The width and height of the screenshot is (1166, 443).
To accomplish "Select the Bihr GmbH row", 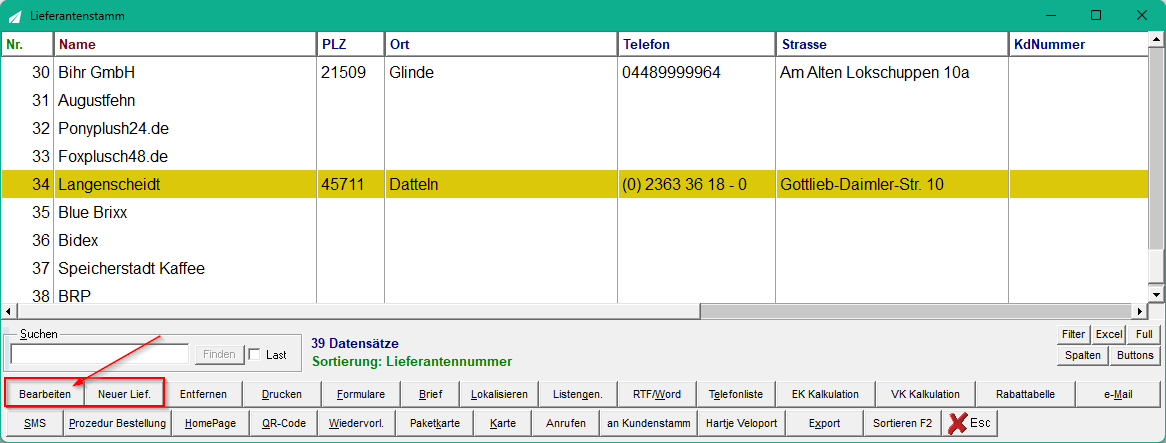I will [576, 73].
